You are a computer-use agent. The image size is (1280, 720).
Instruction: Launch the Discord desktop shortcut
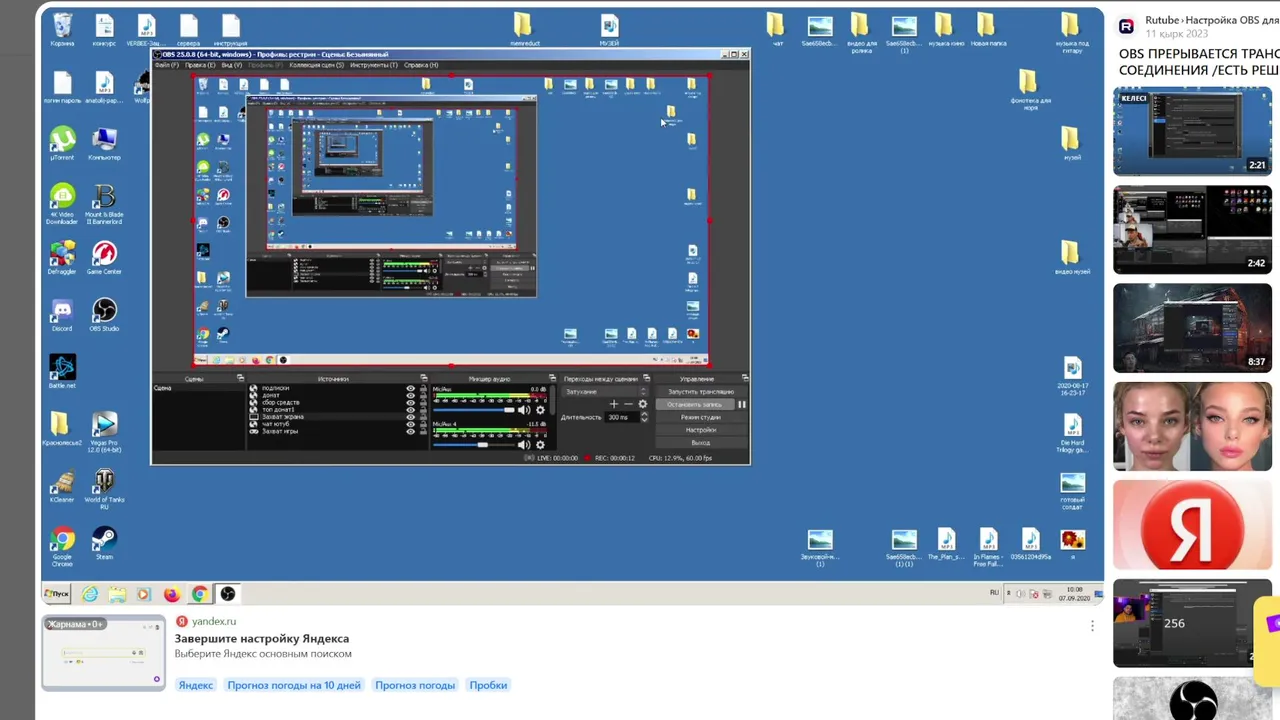62,314
